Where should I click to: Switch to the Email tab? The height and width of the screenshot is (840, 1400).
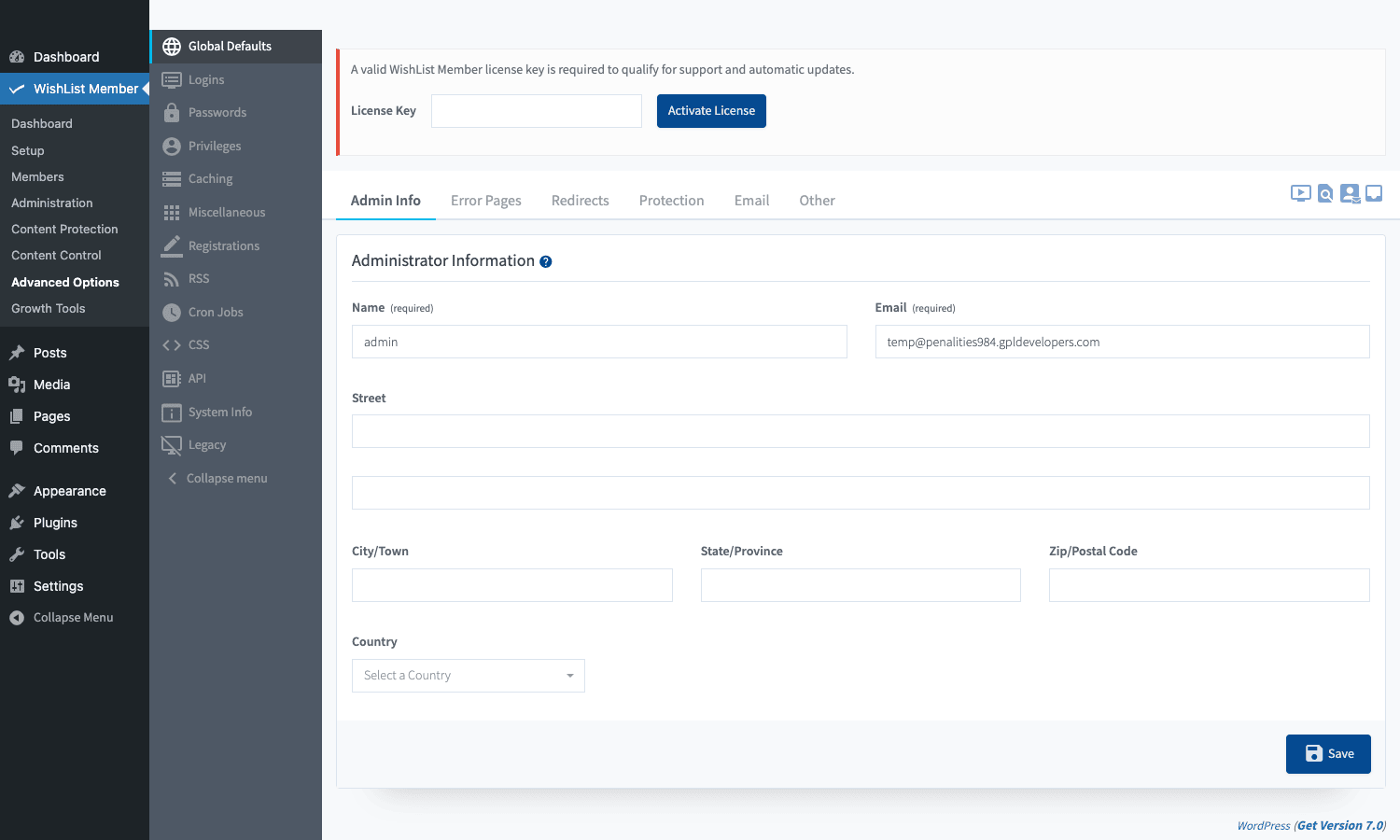point(752,201)
